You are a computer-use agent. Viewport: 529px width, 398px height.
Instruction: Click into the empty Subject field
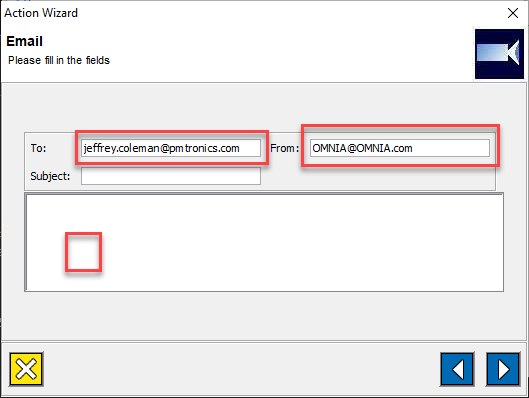coord(171,176)
